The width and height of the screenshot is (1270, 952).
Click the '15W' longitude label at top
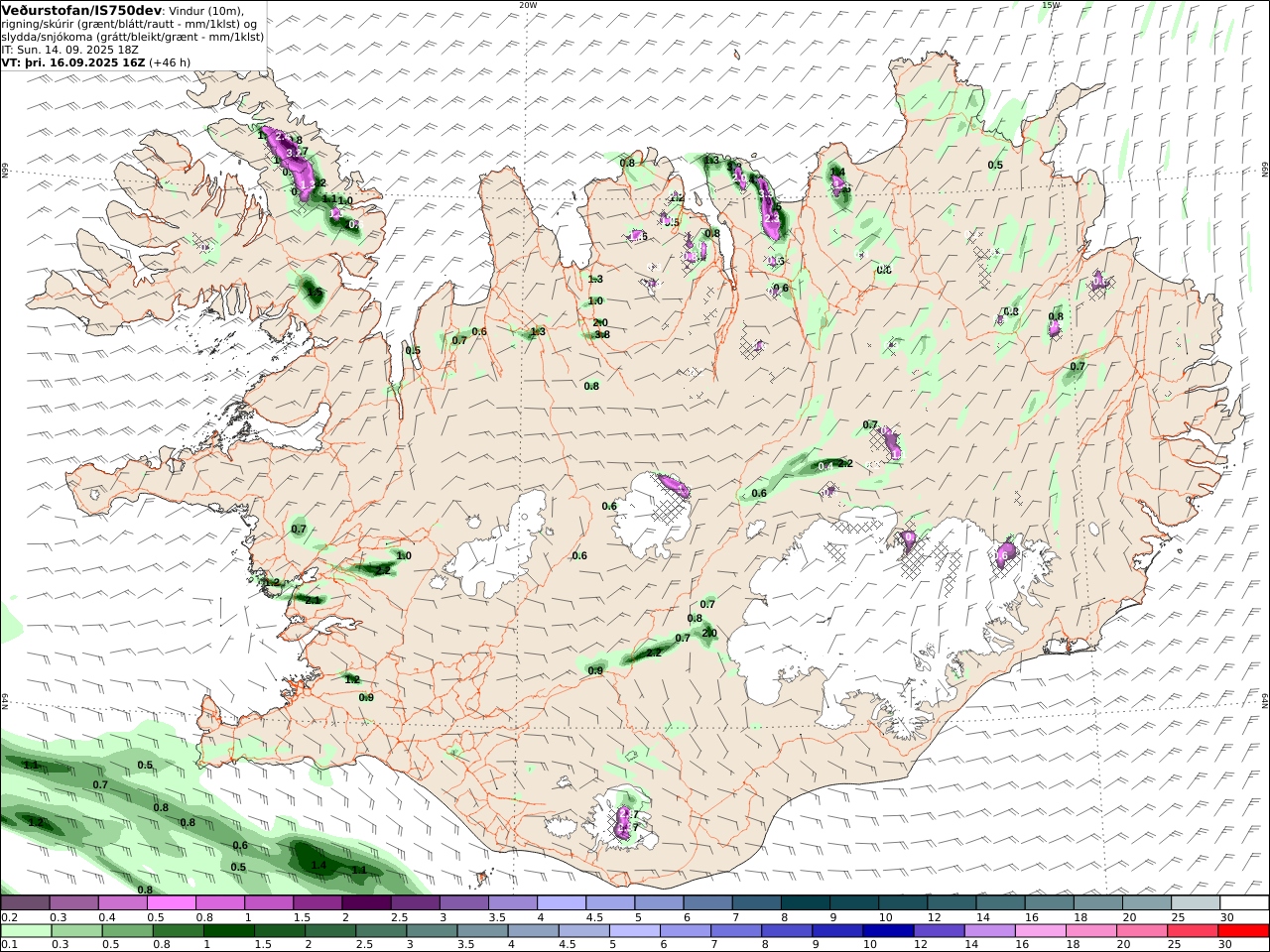pyautogui.click(x=1051, y=5)
